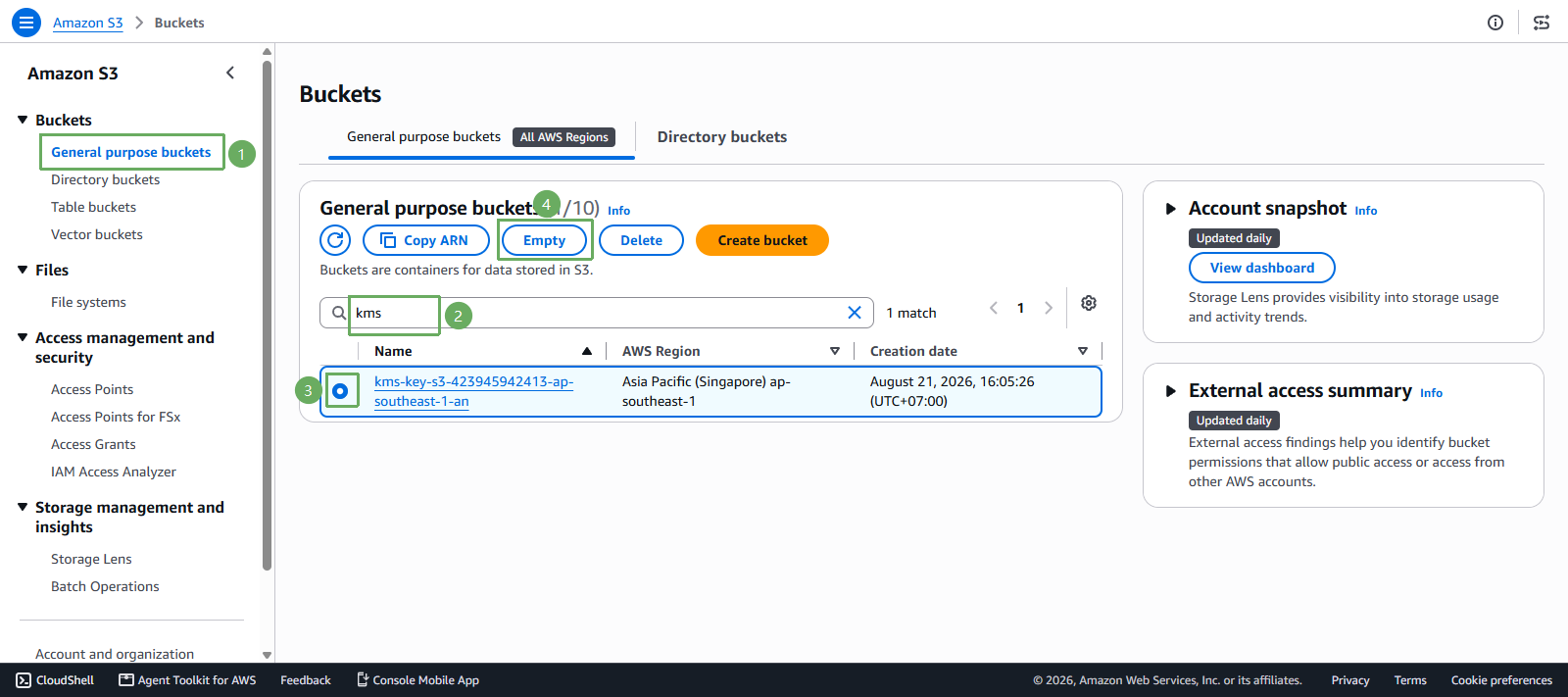Click the Copy ARN button
Viewport: 1568px width, 697px height.
pos(426,240)
